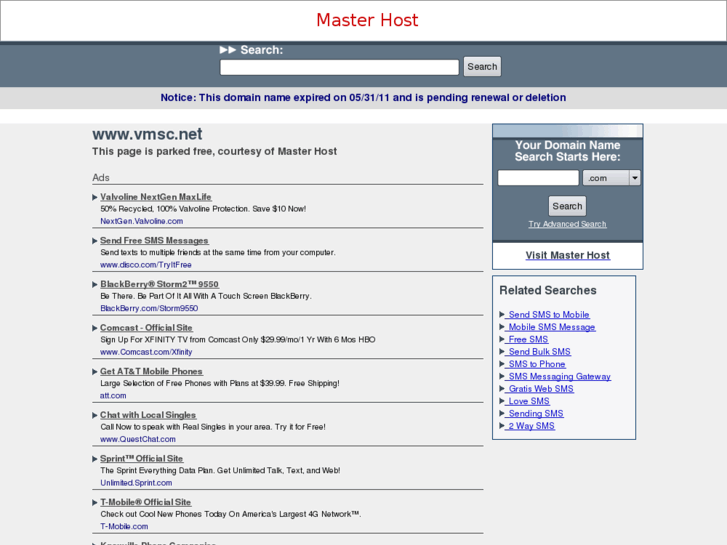Viewport: 727px width, 545px height.
Task: Visit the att.com link
Action: coord(113,396)
